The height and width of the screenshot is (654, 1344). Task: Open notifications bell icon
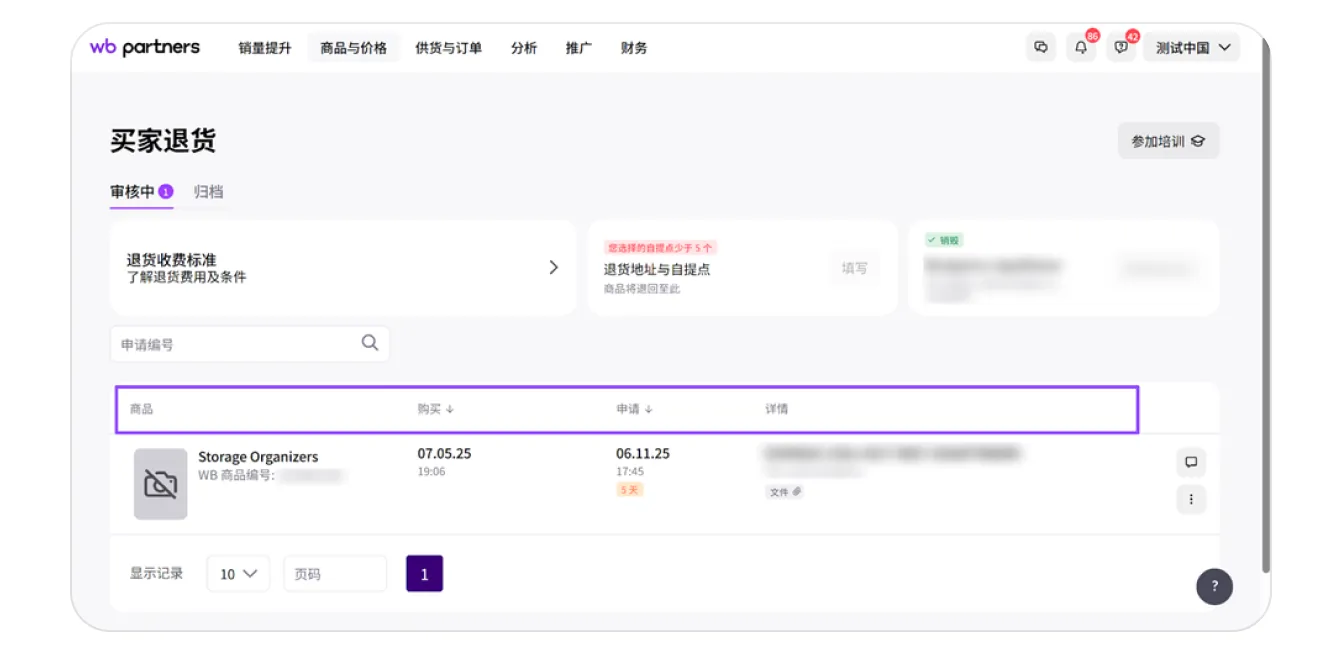(1081, 47)
